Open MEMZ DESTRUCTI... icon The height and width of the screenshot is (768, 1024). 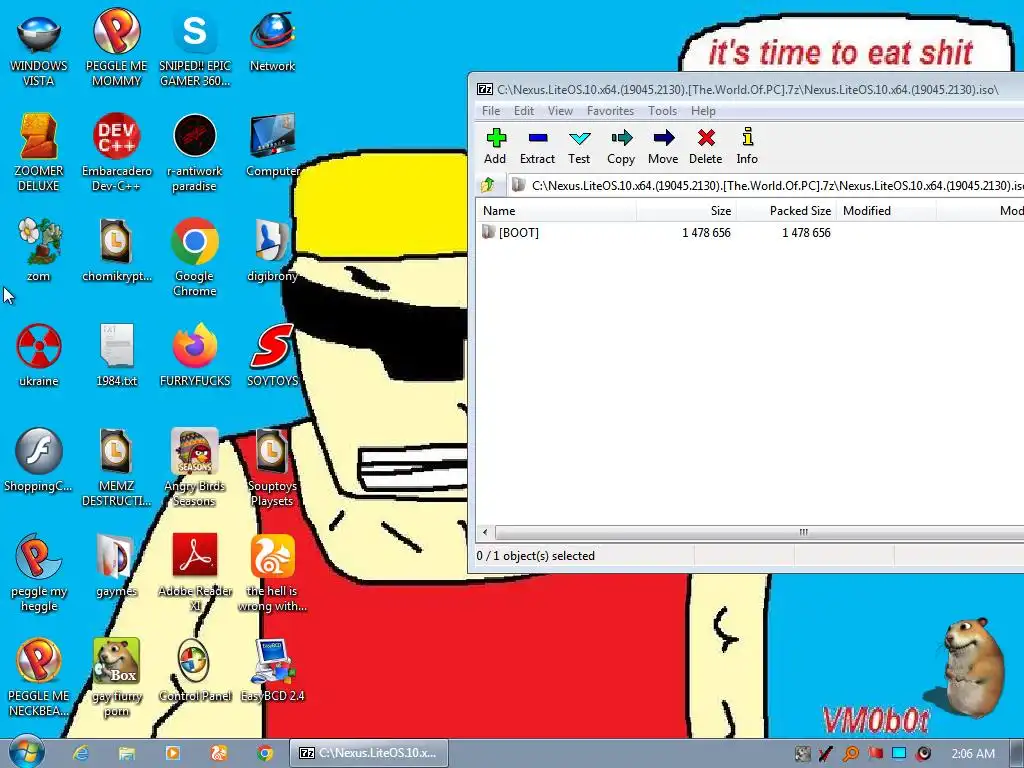click(x=116, y=468)
